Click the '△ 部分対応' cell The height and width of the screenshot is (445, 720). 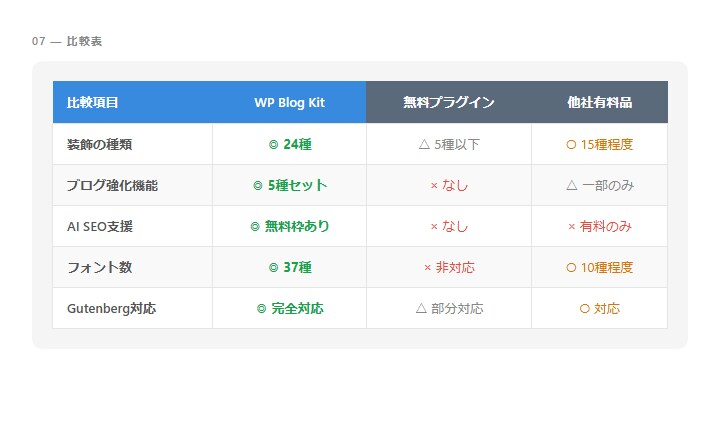tap(449, 308)
